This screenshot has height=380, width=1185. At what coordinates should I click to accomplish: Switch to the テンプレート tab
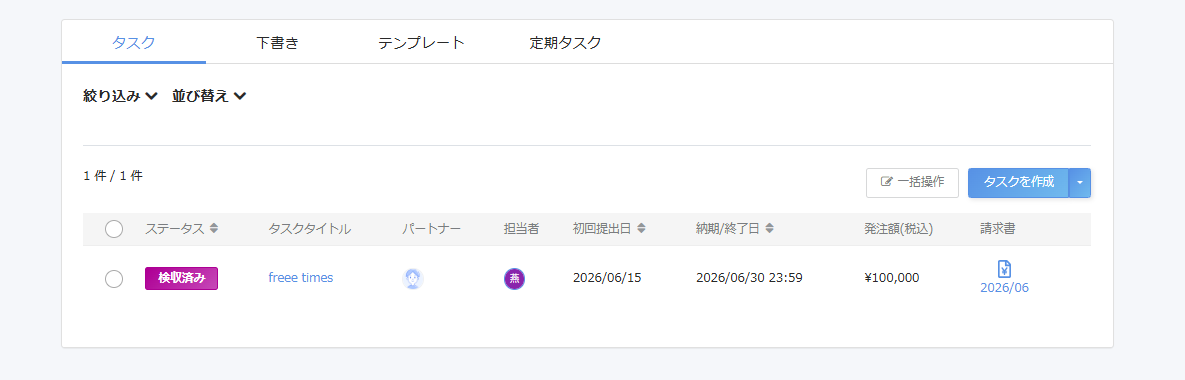click(x=421, y=42)
